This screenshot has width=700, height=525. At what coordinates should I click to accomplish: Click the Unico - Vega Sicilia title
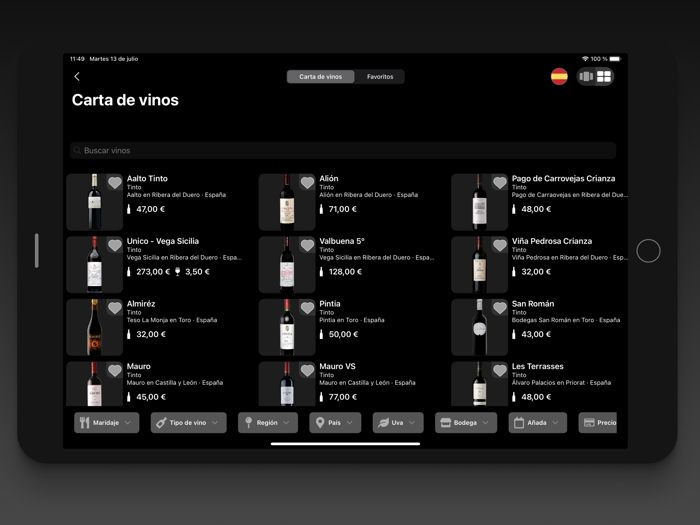[163, 241]
